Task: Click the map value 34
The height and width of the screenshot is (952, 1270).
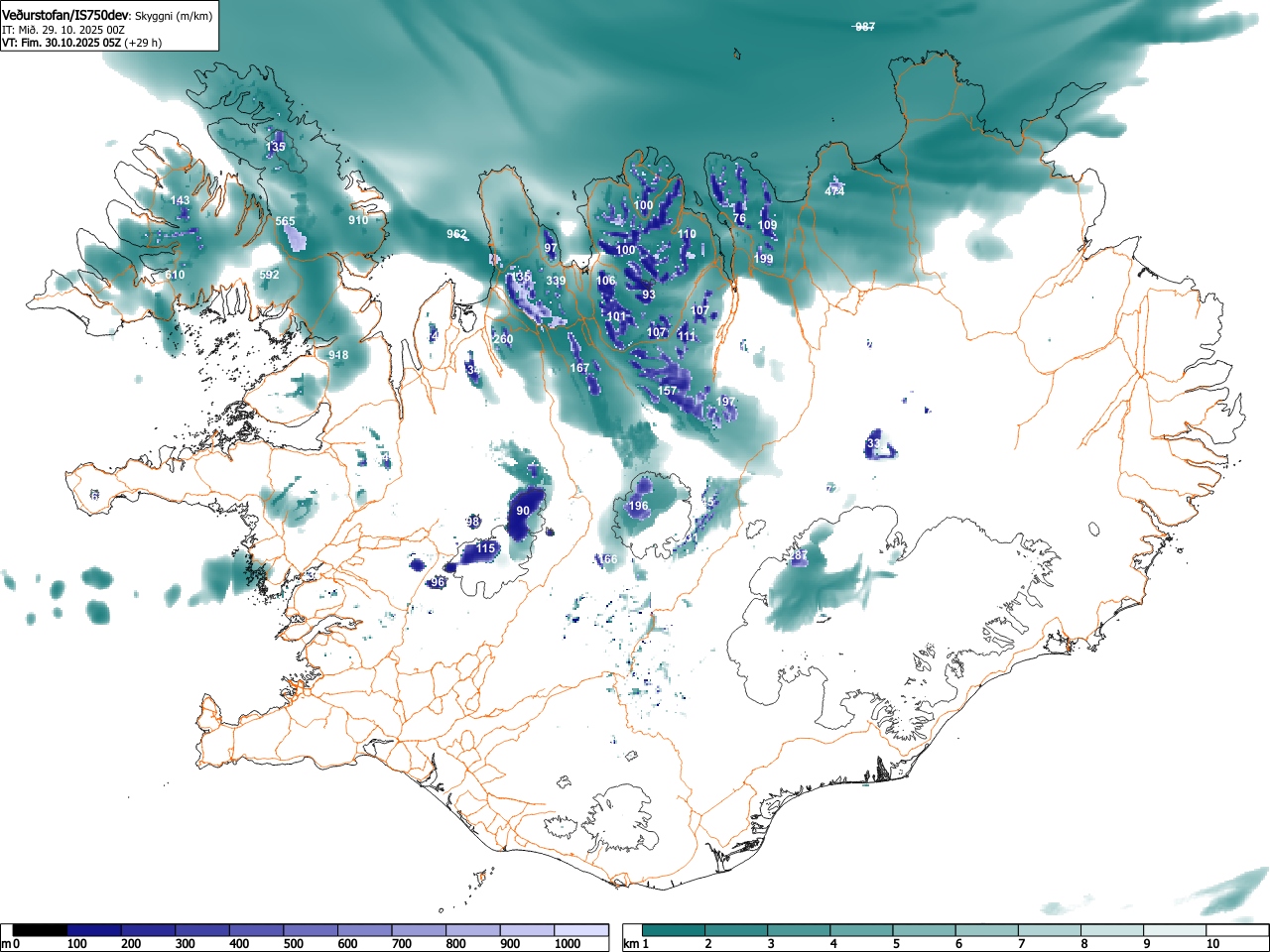Action: click(473, 370)
